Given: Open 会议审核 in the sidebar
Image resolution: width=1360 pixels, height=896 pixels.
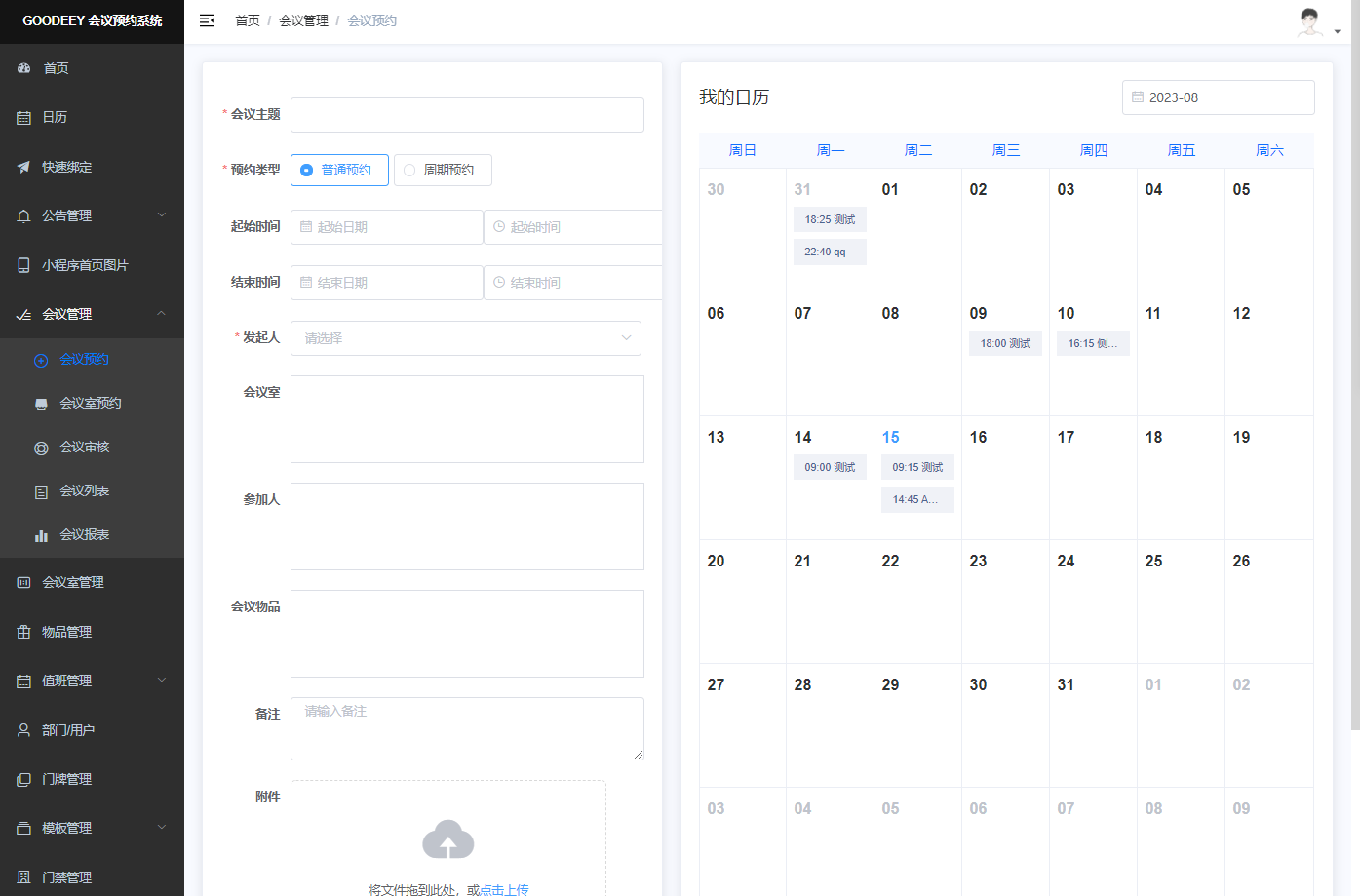Looking at the screenshot, I should 85,447.
